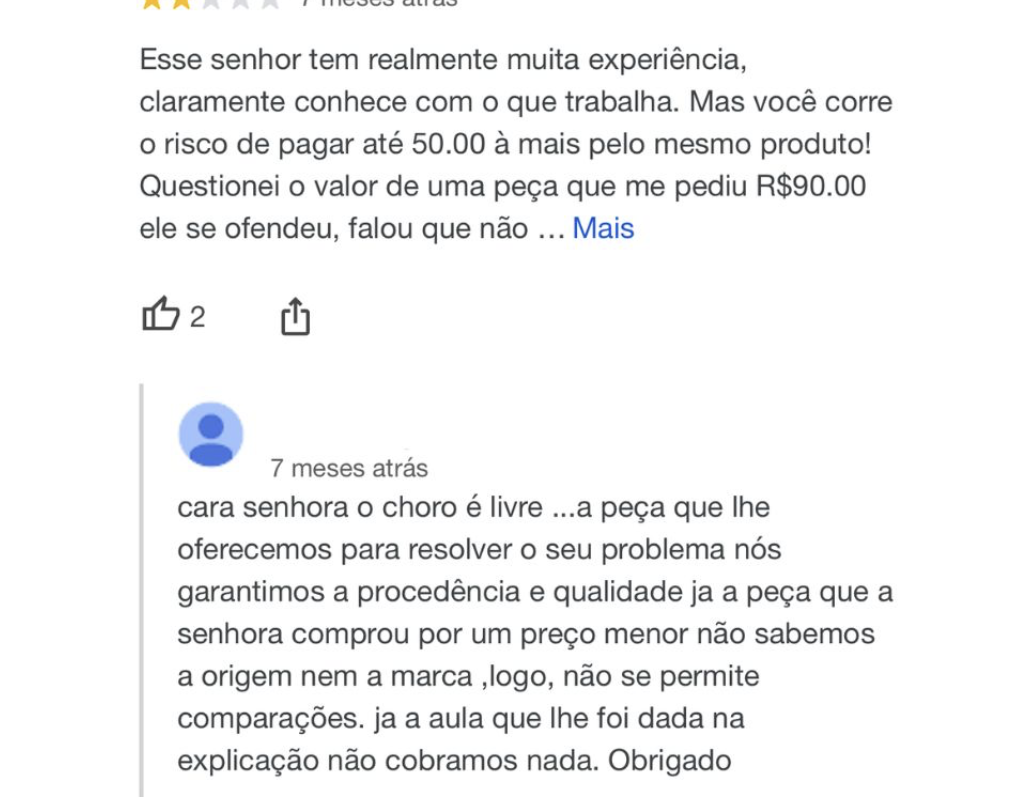Click the first gold rating star
Screen dimensions: 1034x800
click(152, 3)
